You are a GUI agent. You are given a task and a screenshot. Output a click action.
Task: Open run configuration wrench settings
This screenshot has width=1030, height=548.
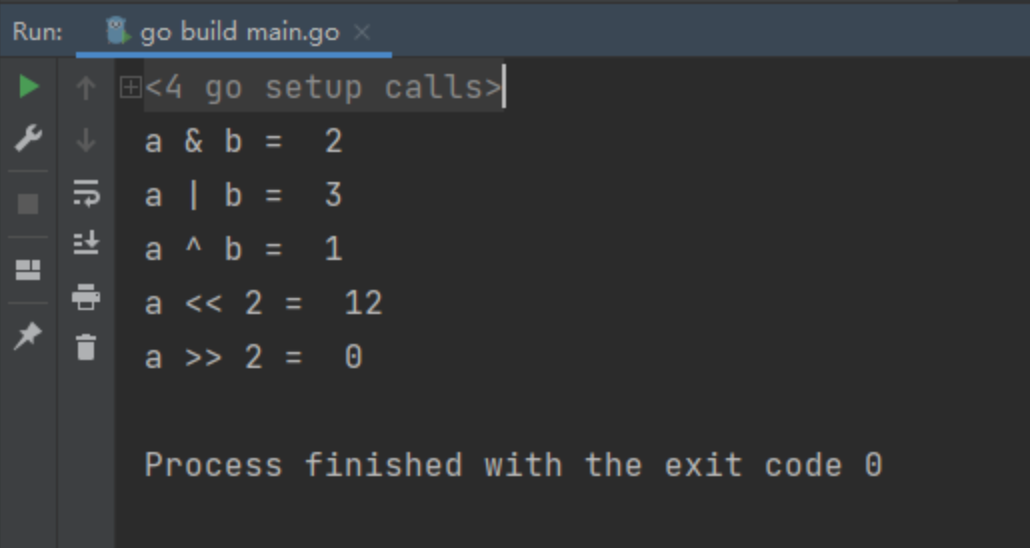click(x=28, y=138)
